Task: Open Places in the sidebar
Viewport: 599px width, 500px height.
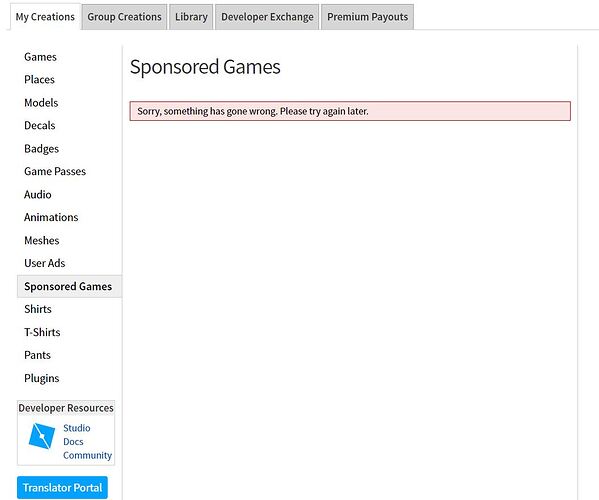Action: click(x=39, y=79)
